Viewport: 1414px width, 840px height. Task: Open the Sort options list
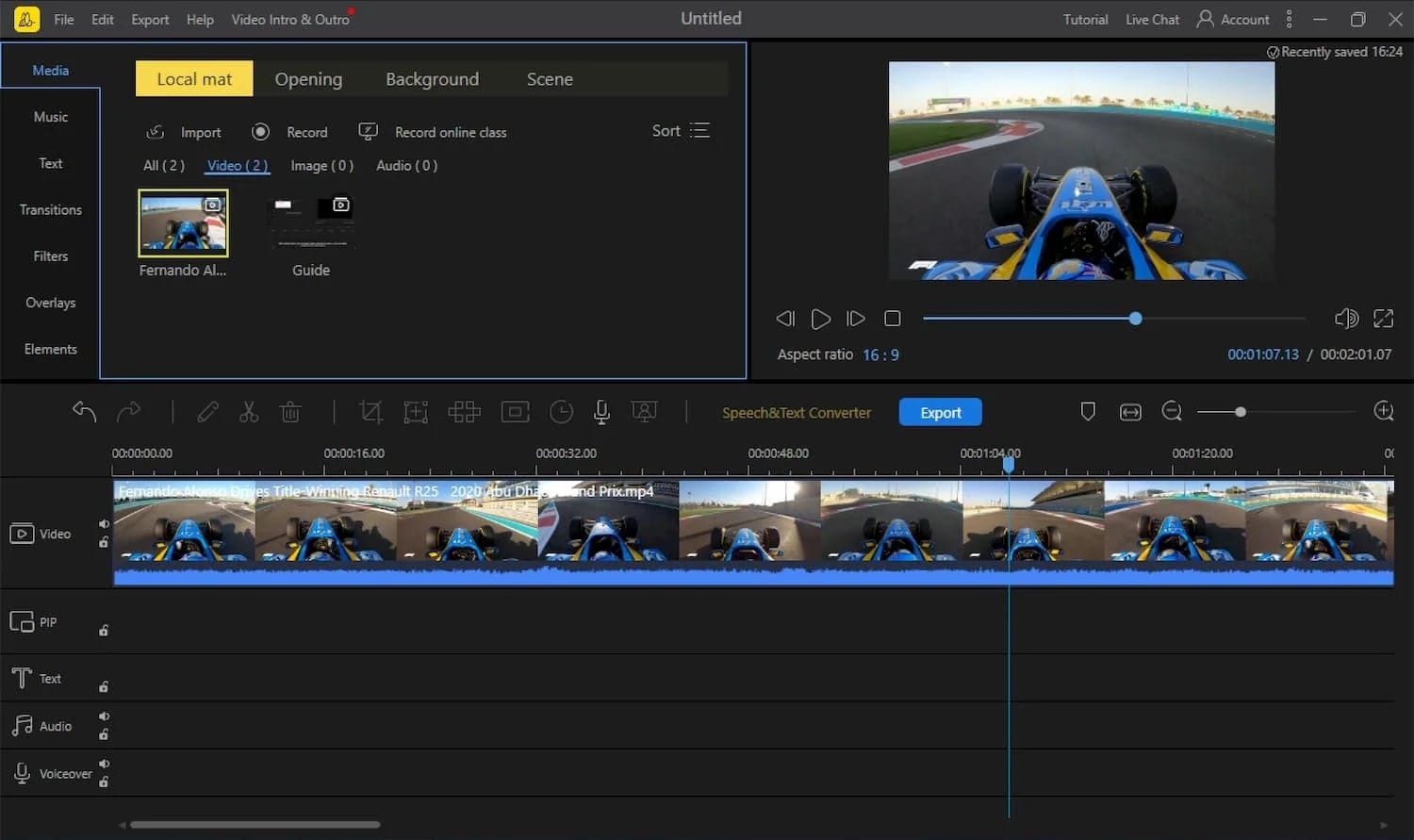click(680, 130)
